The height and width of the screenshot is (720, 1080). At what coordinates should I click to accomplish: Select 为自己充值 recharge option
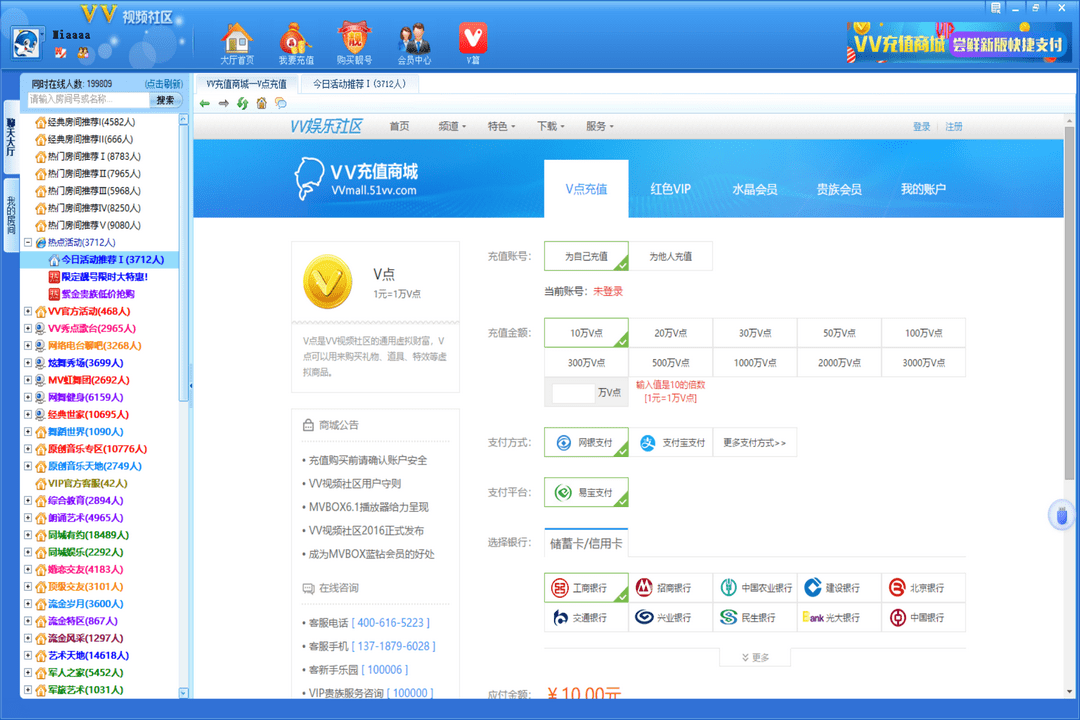586,255
